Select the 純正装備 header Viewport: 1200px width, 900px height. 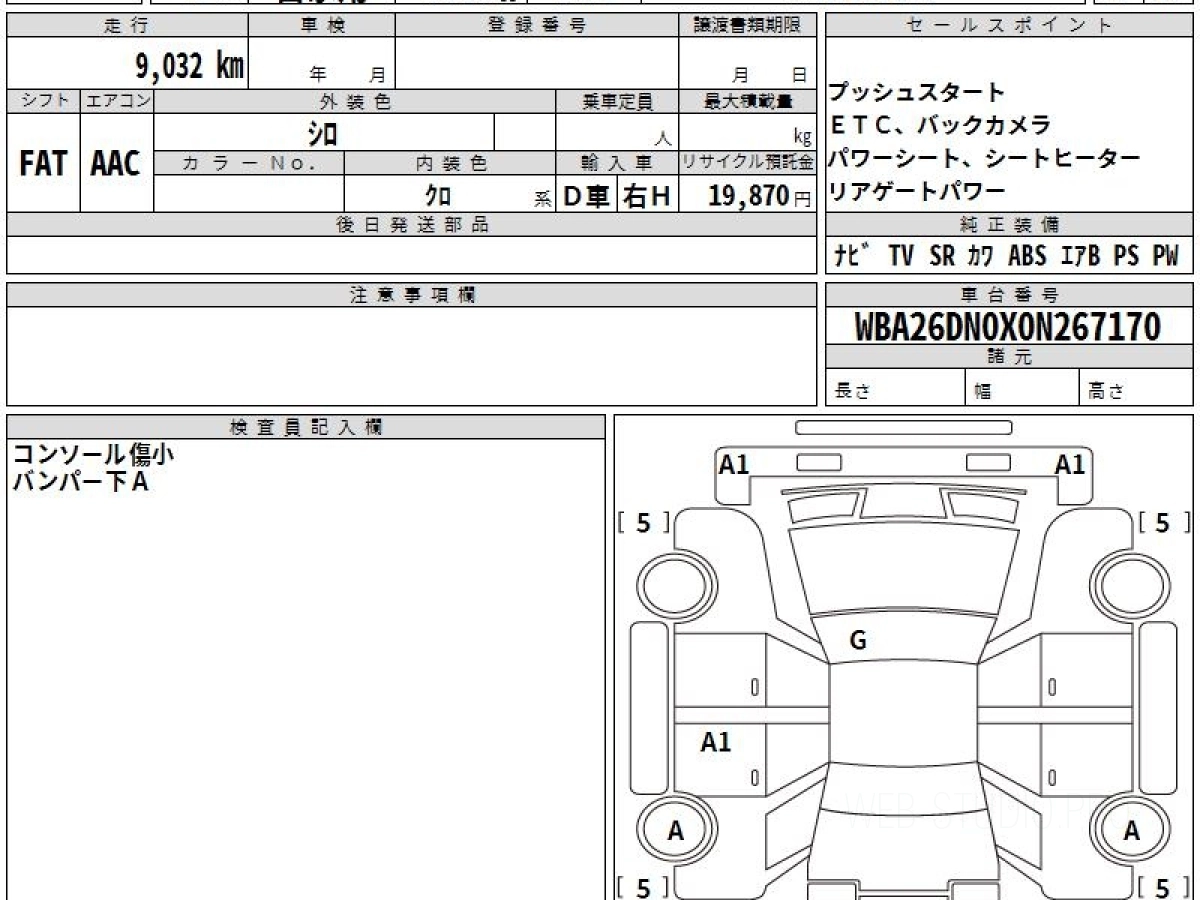(x=1009, y=225)
